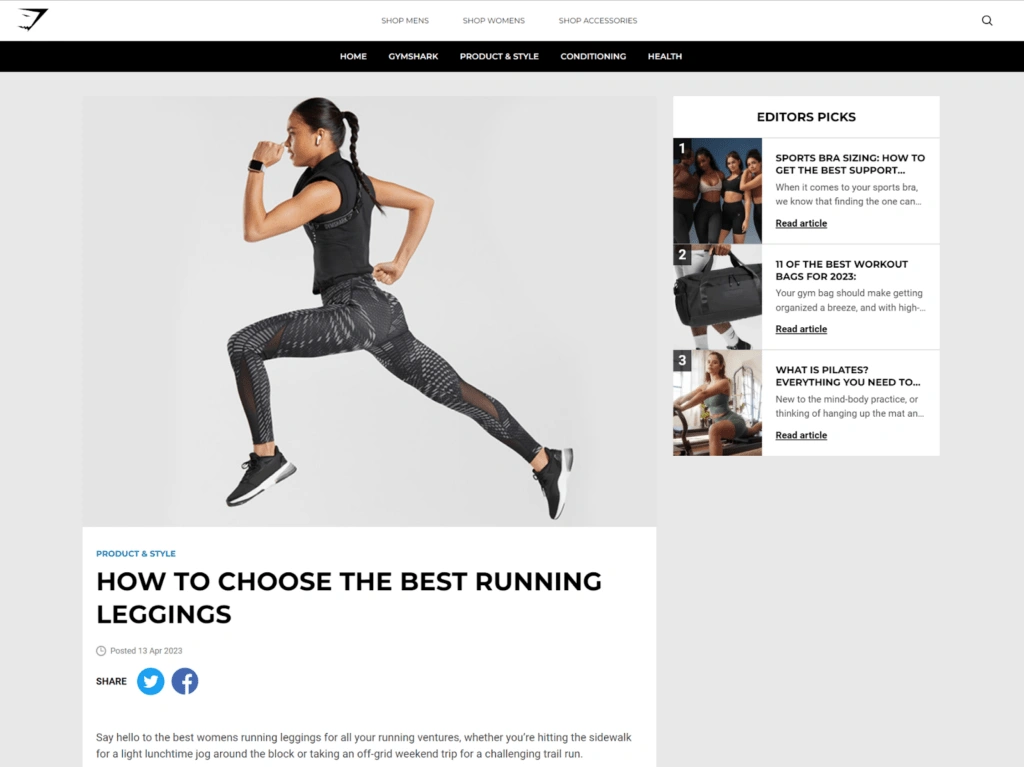Open the workout bag thumbnail image
This screenshot has width=1024, height=767.
pyautogui.click(x=717, y=297)
